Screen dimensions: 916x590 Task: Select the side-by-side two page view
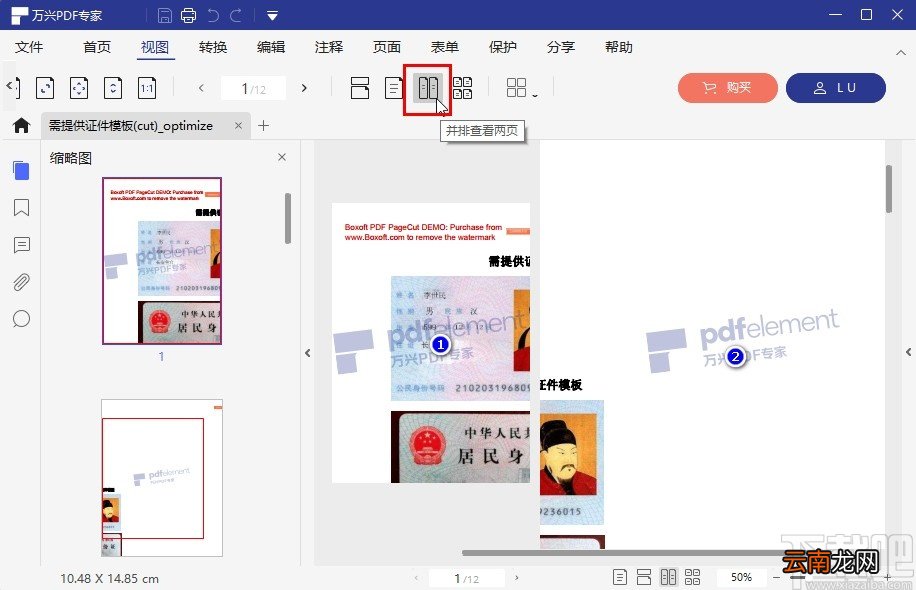(x=428, y=88)
